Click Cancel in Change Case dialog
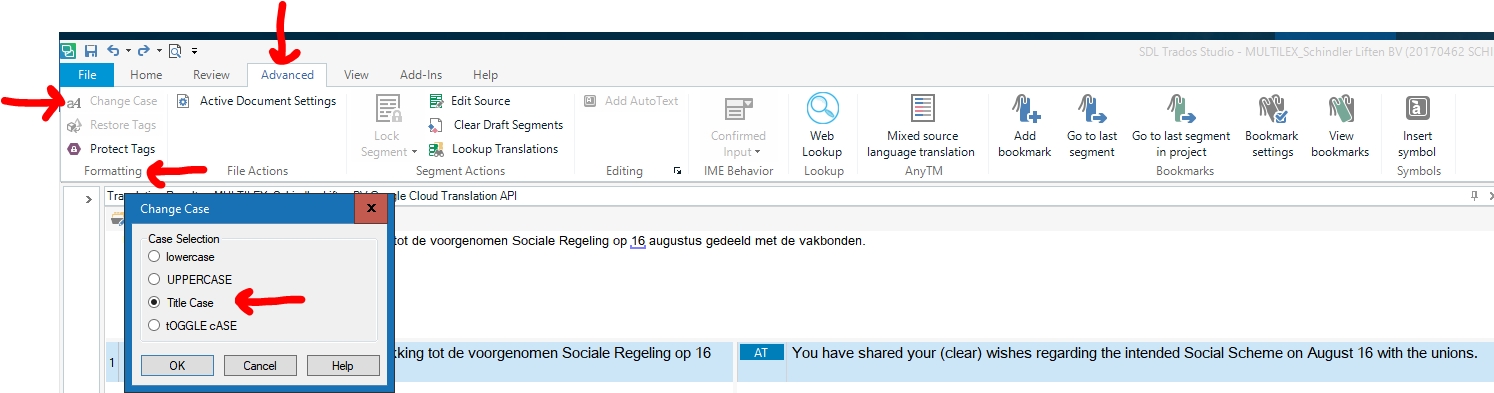This screenshot has height=393, width=1494. click(260, 366)
